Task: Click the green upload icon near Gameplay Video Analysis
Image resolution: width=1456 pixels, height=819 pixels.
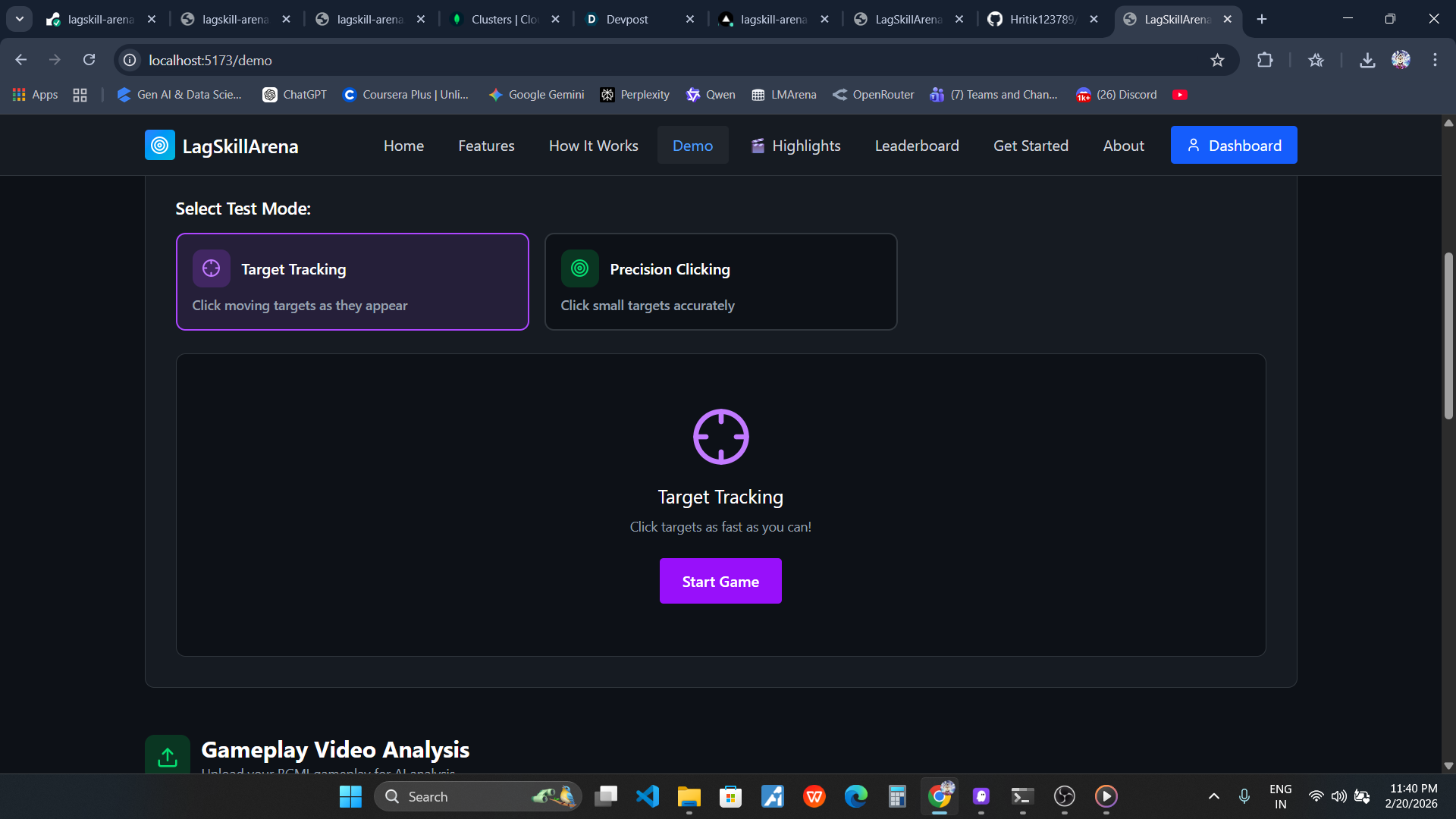Action: point(168,756)
